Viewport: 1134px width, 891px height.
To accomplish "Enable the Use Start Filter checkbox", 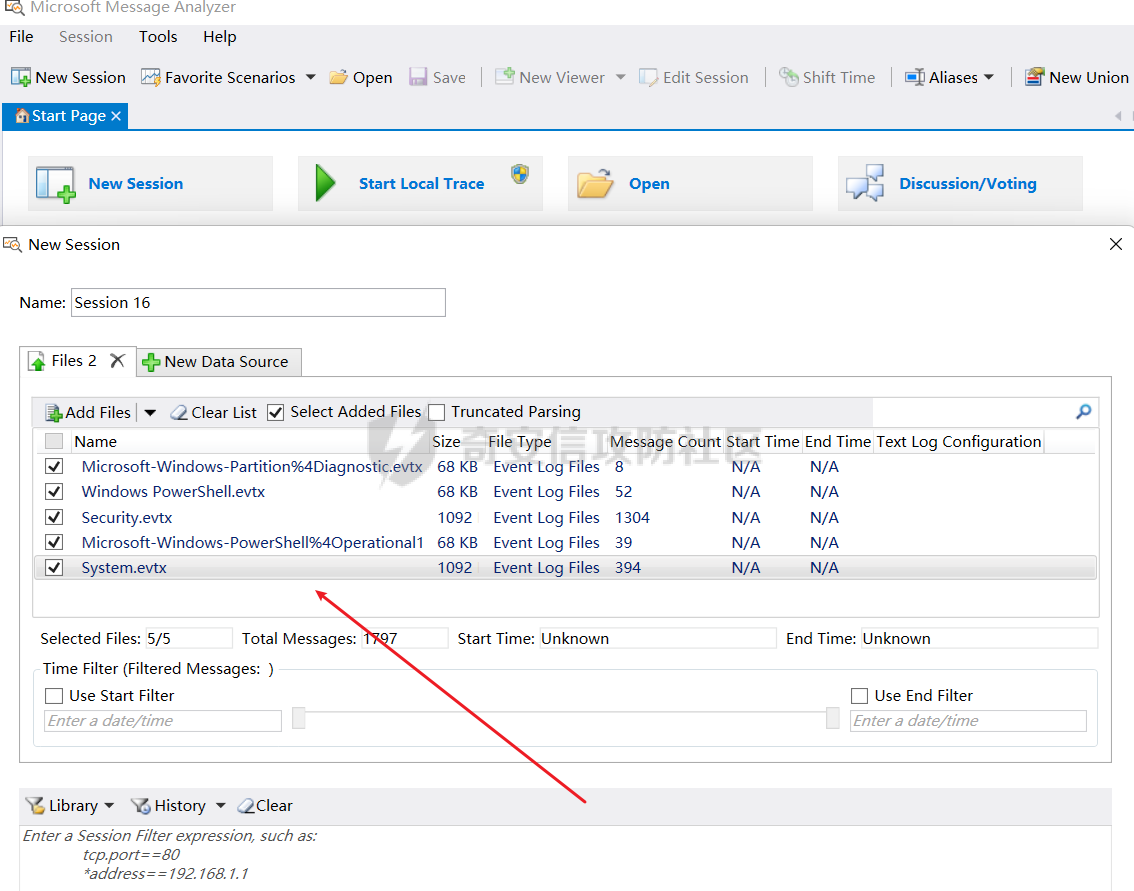I will (x=54, y=695).
